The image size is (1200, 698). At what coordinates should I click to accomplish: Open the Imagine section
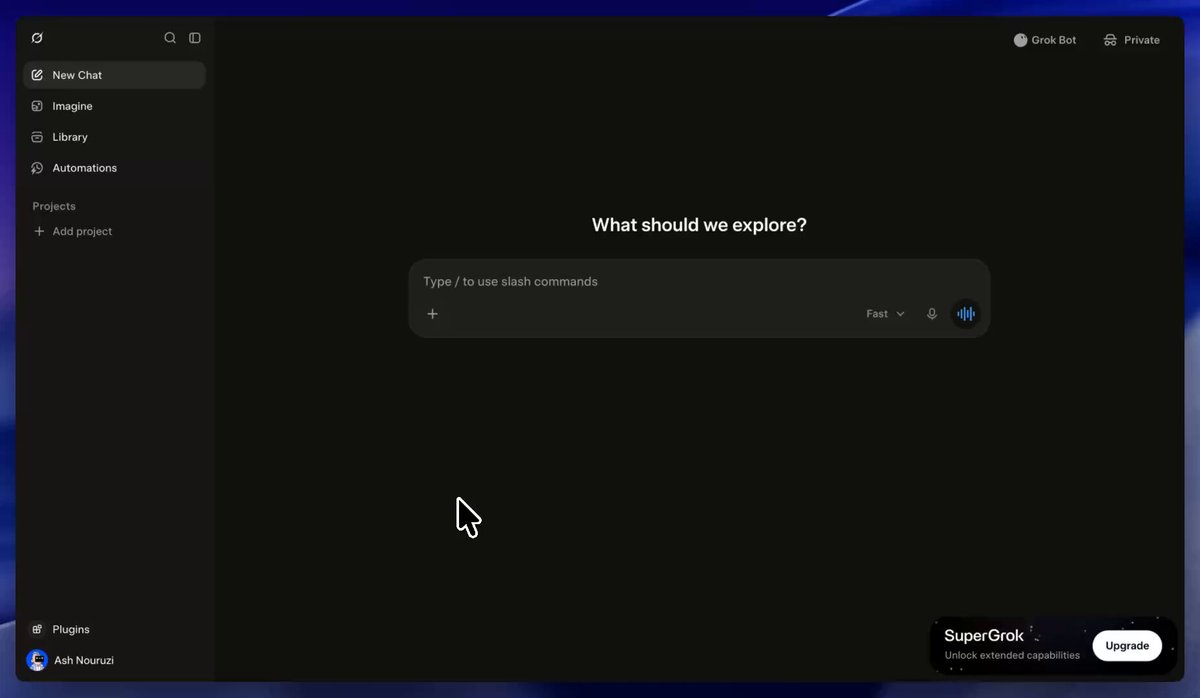click(x=114, y=106)
